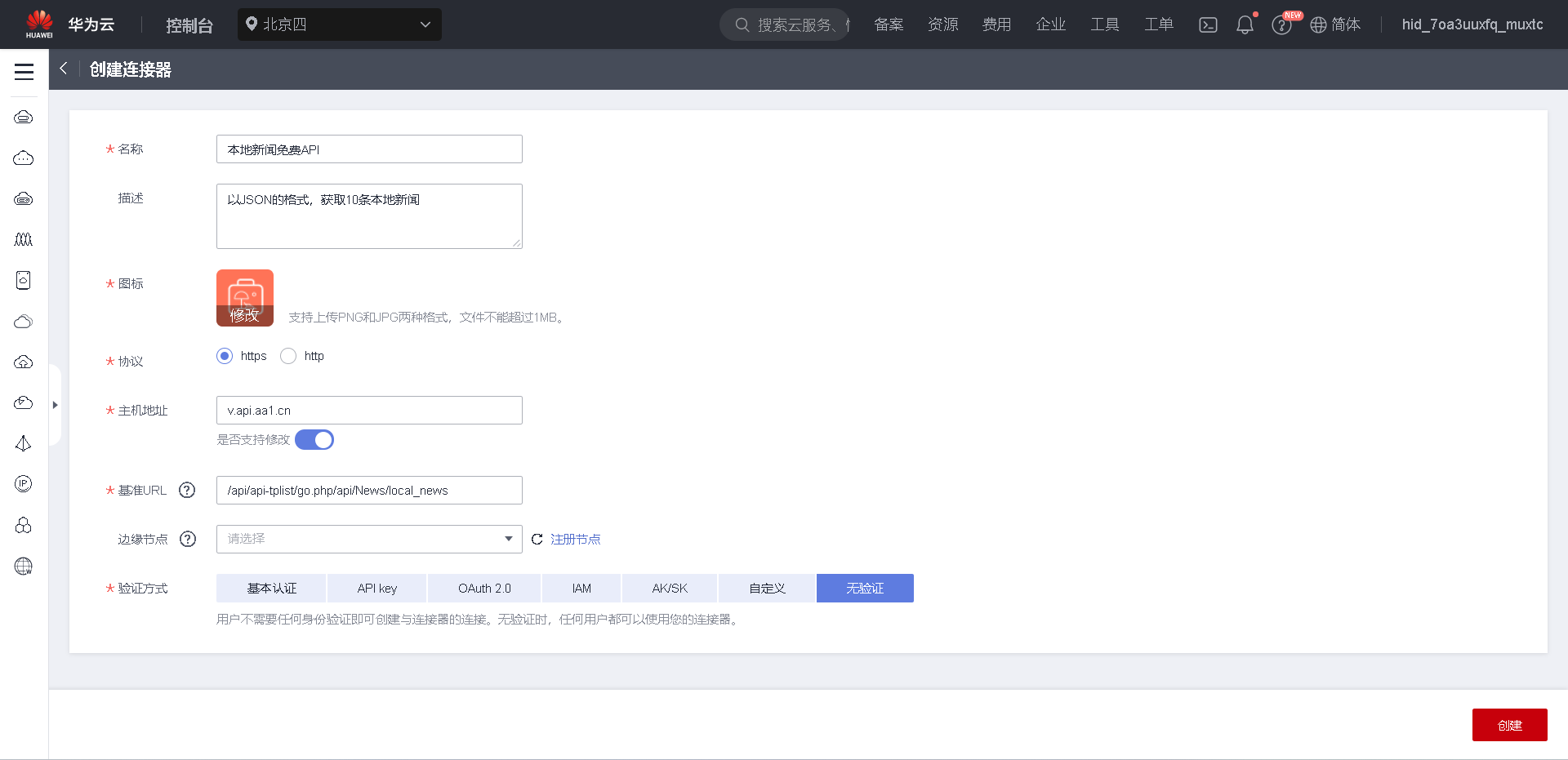Open account menu hid_7oa3uuxfq_muxtc
The width and height of the screenshot is (1568, 760).
pos(1472,24)
